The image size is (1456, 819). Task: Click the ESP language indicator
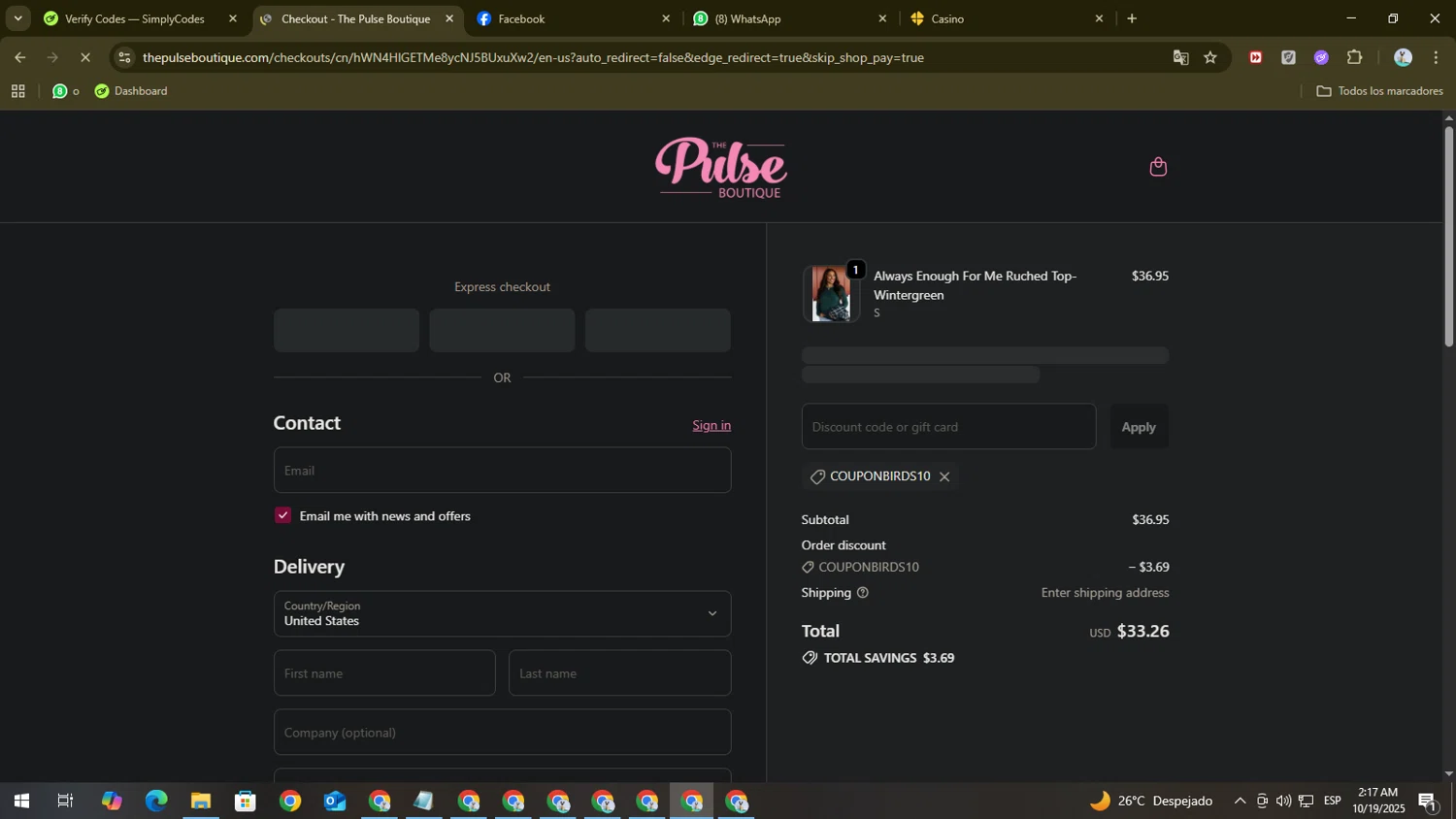(x=1332, y=802)
